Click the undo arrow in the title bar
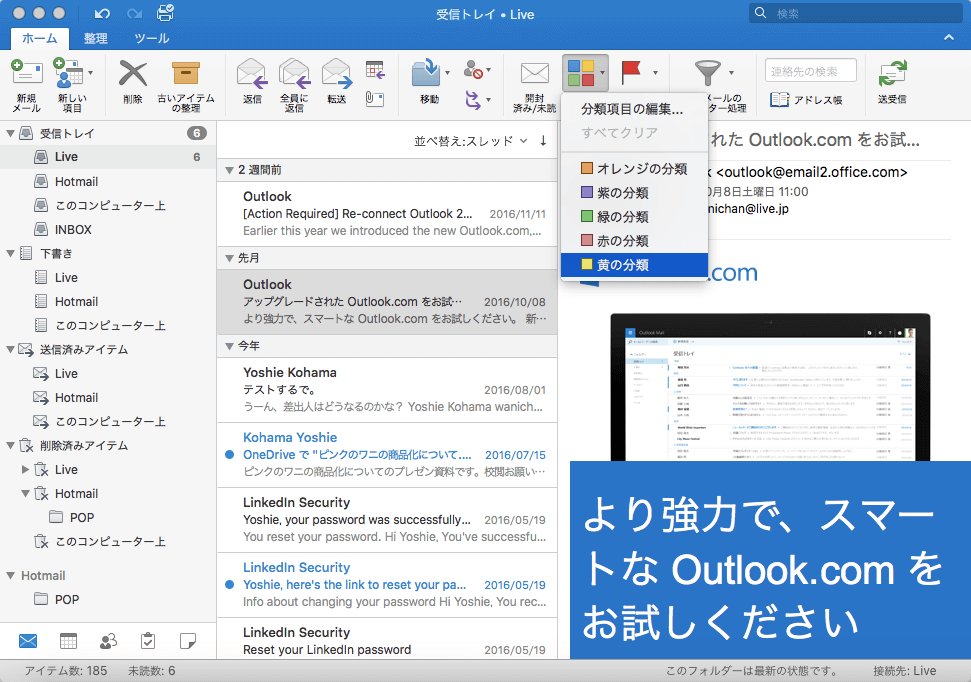 pos(102,14)
